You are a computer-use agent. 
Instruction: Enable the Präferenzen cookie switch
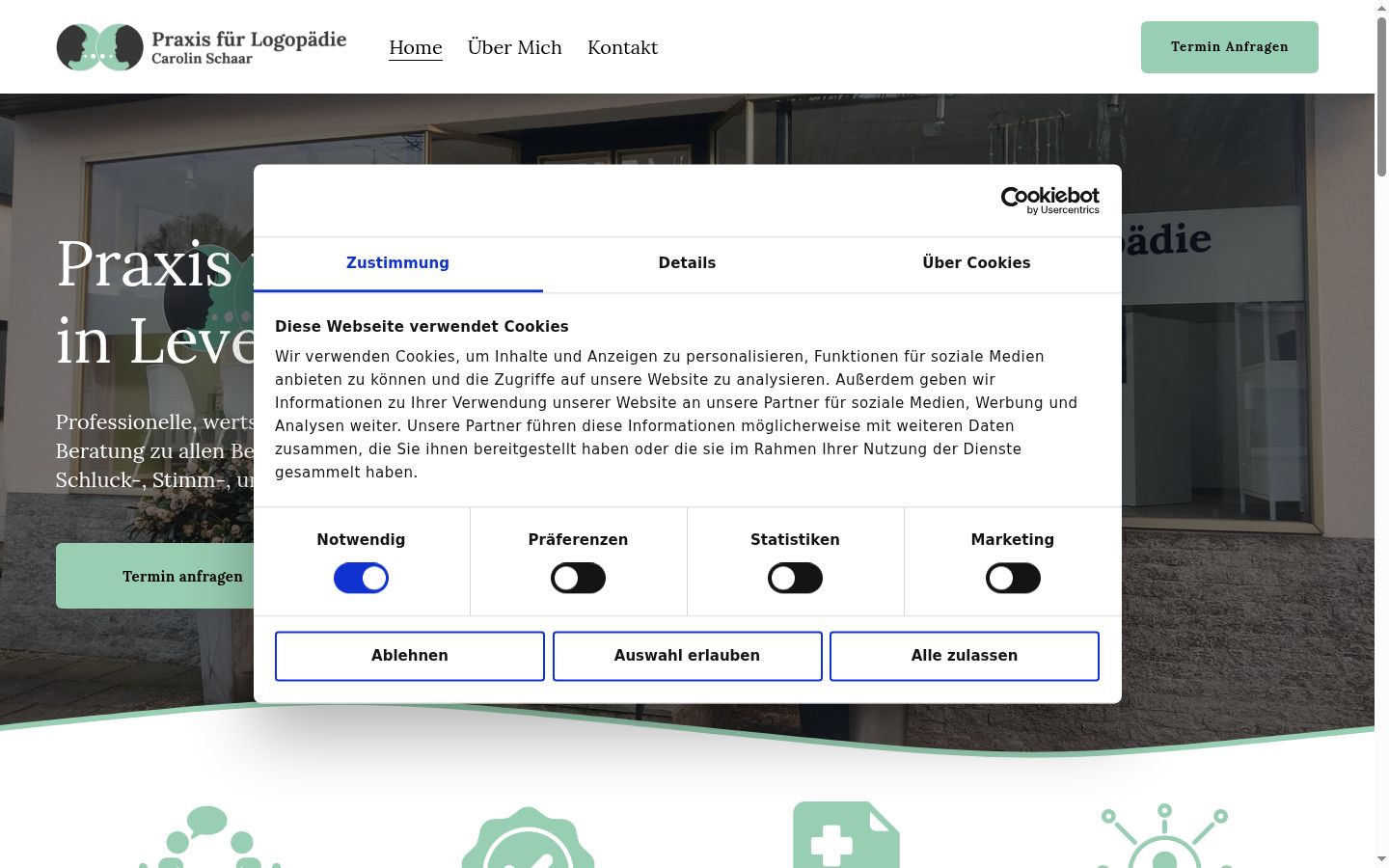pos(578,579)
